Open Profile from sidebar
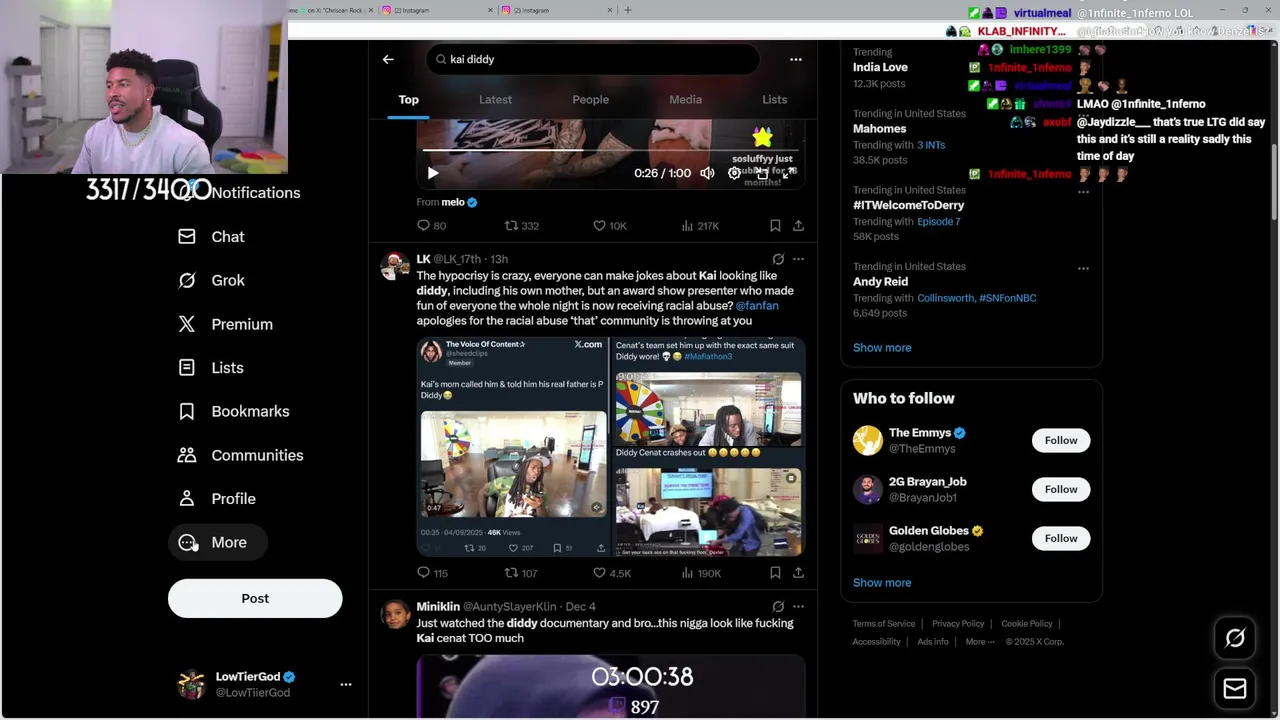Viewport: 1280px width, 720px height. pyautogui.click(x=217, y=498)
